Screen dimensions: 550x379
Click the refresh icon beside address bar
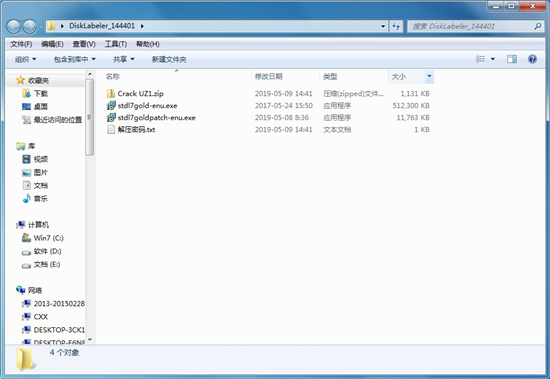point(396,26)
